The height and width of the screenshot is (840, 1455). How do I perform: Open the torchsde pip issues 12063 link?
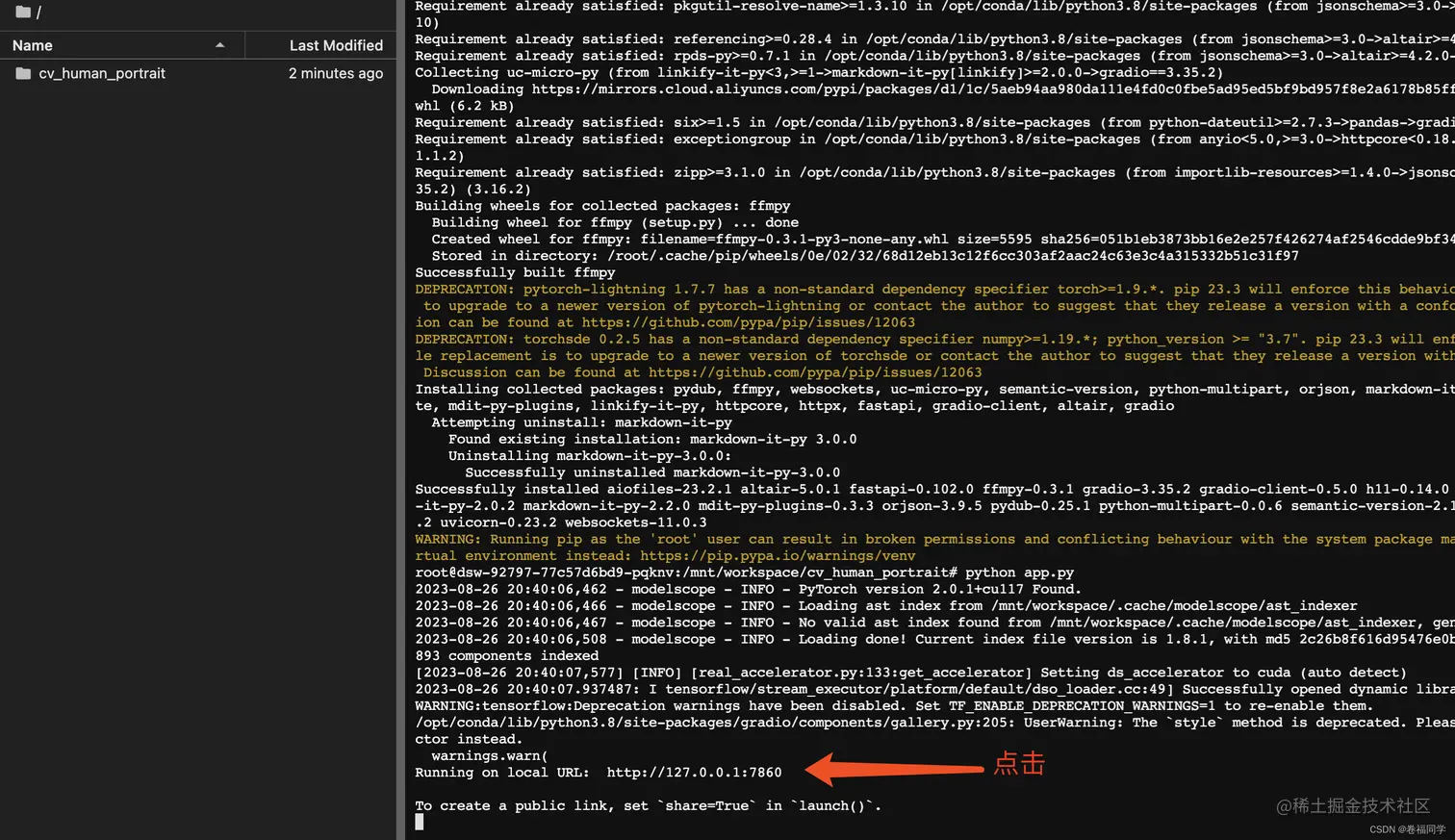pyautogui.click(x=815, y=372)
